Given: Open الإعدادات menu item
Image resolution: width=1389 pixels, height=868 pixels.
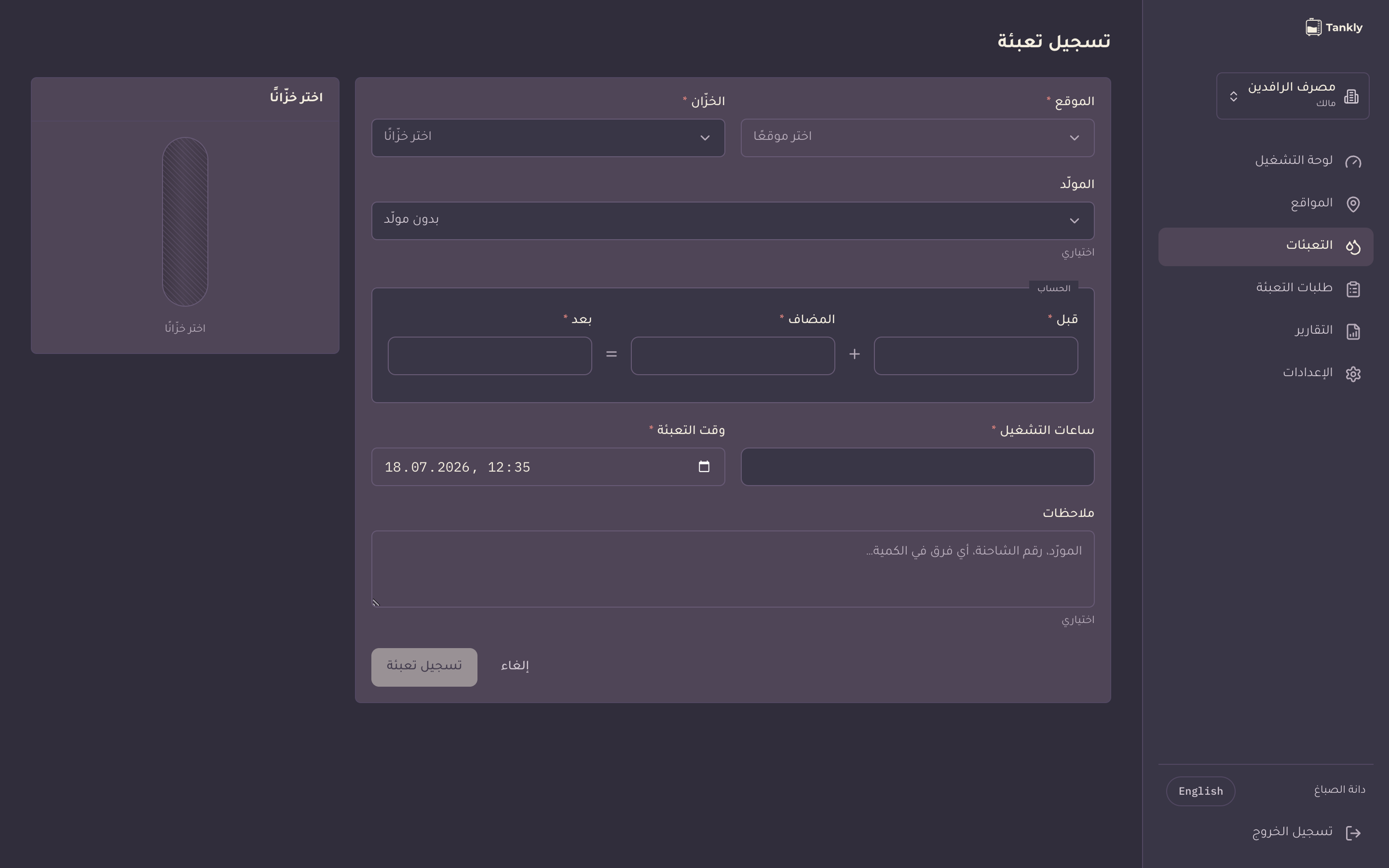Looking at the screenshot, I should [1266, 374].
